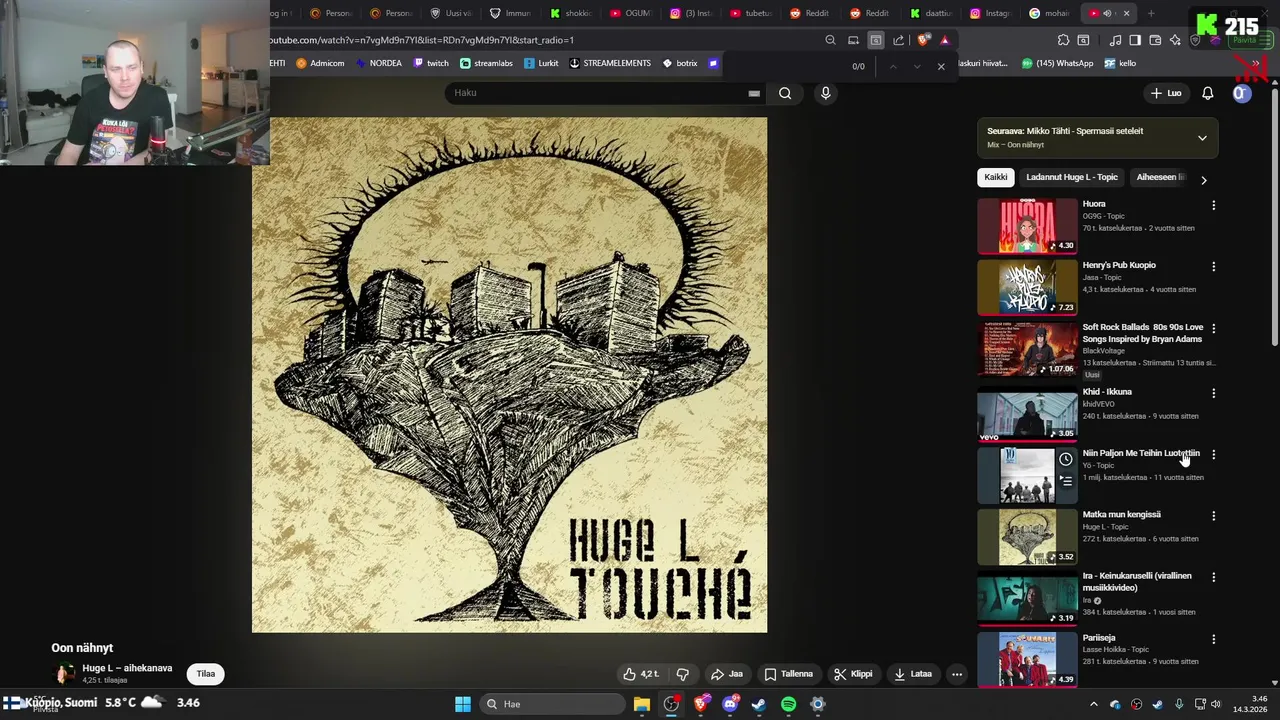Image resolution: width=1280 pixels, height=720 pixels.
Task: Open new browser tab with plus
Action: point(1151,13)
